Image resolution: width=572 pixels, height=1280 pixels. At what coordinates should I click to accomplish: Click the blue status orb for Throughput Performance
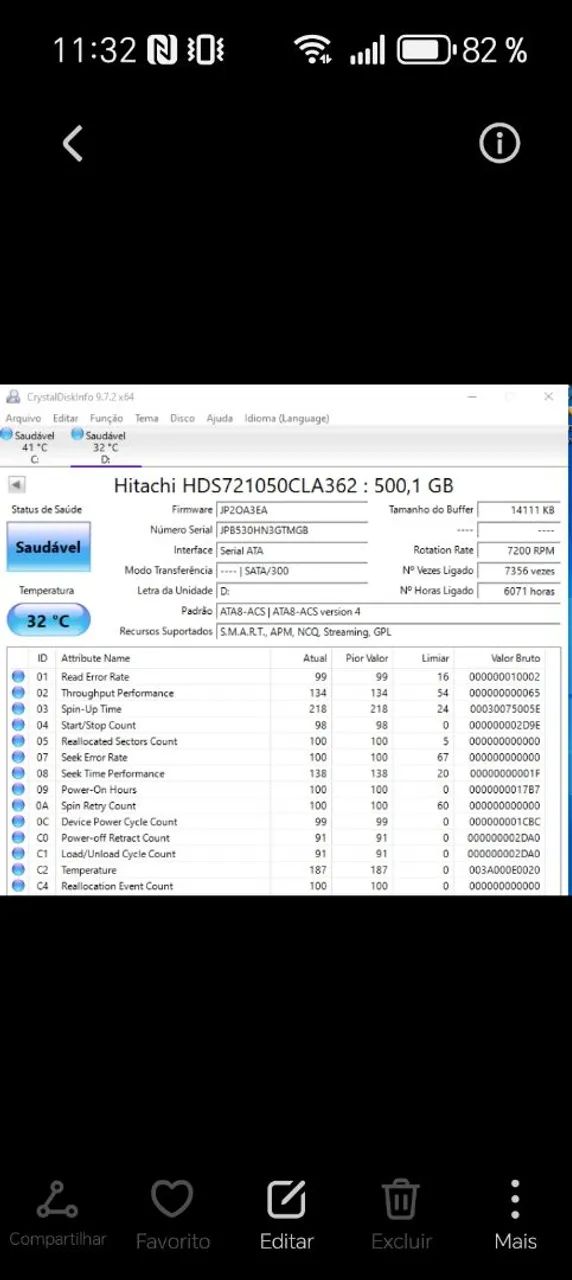(x=18, y=693)
